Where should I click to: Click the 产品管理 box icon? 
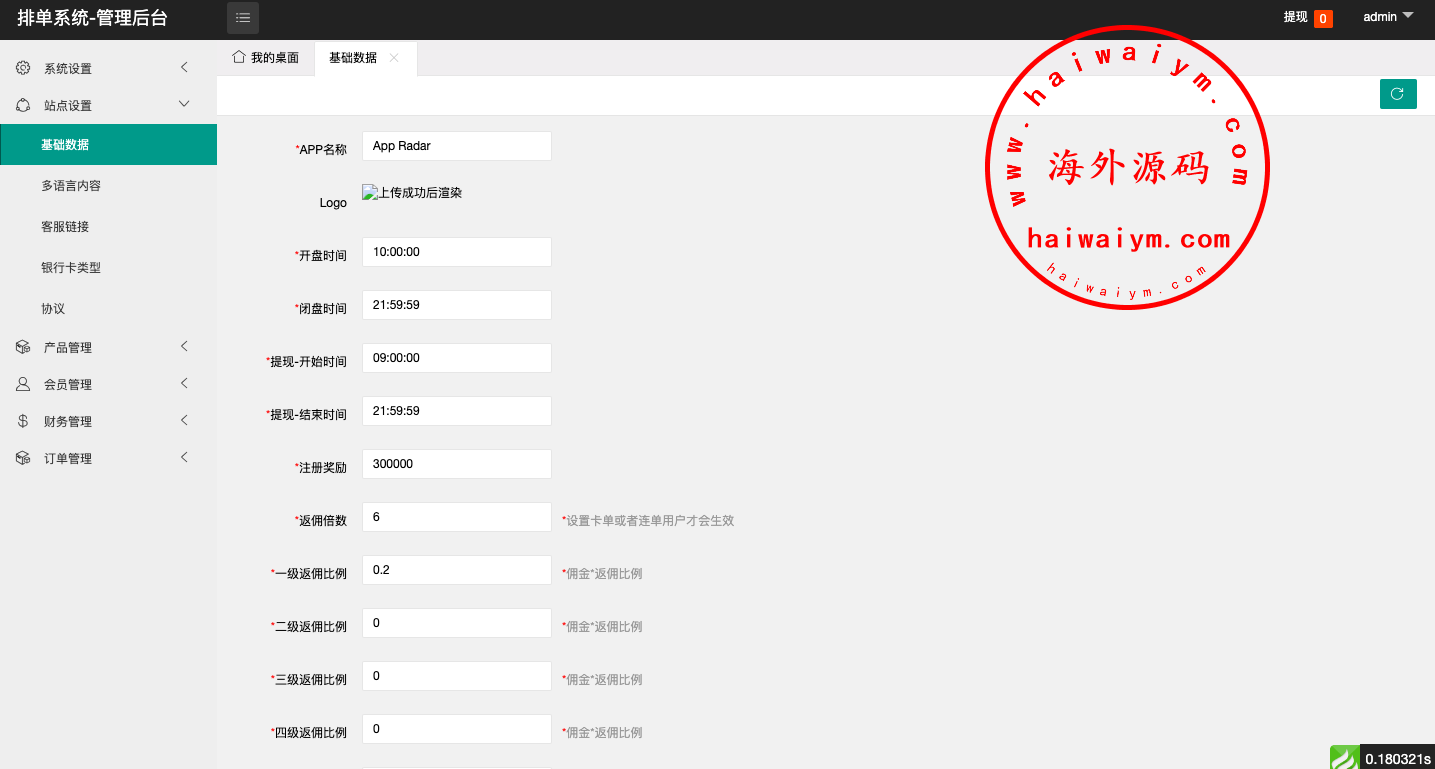point(23,347)
